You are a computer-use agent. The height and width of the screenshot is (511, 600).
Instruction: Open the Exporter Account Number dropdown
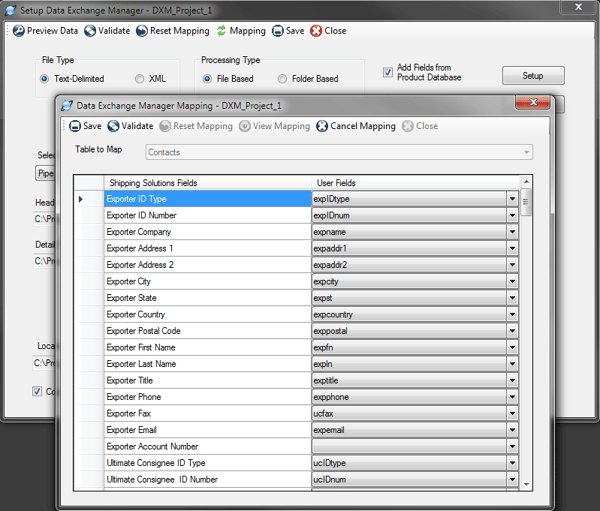click(x=512, y=447)
